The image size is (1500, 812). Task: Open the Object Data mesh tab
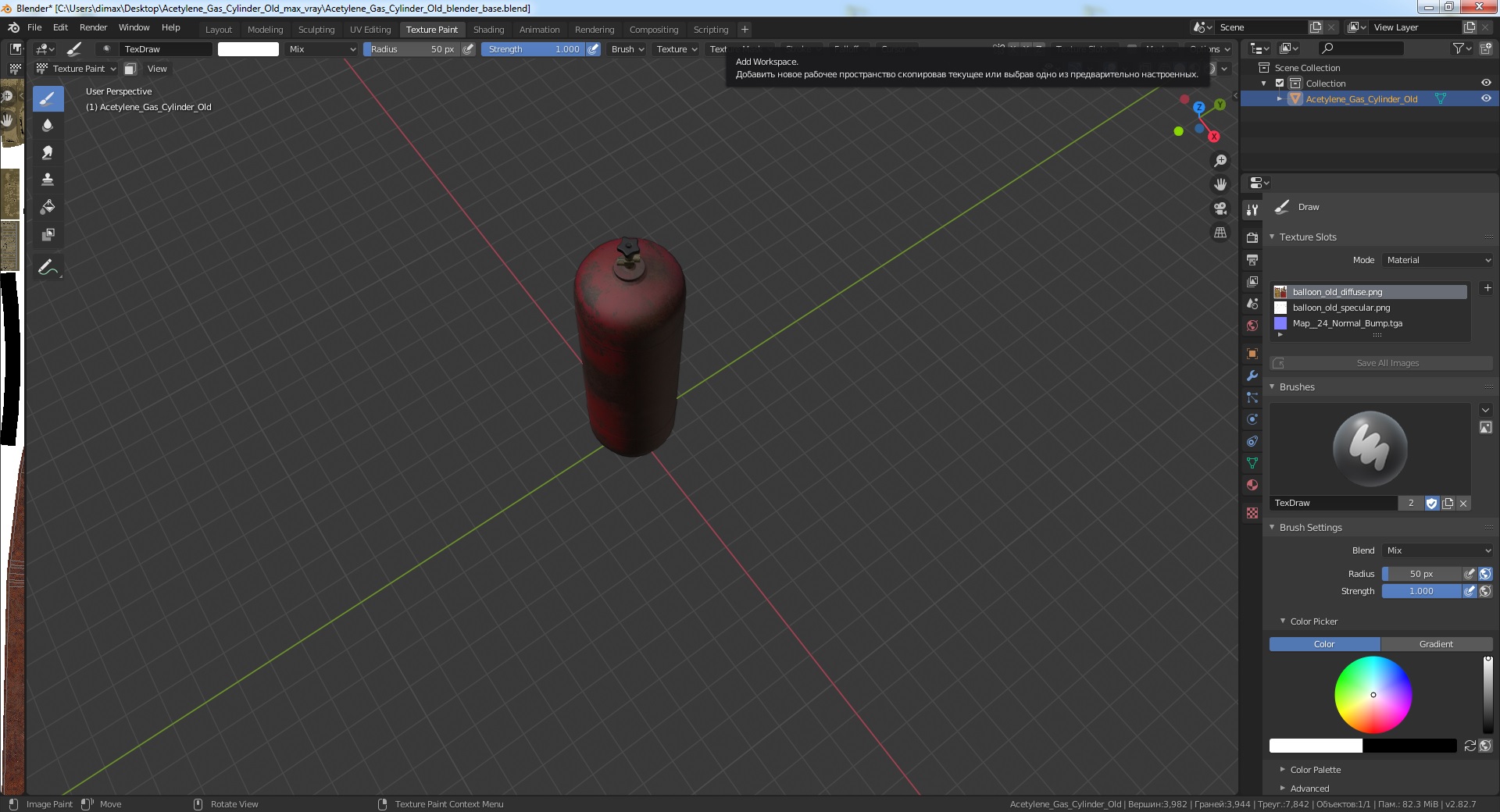click(x=1252, y=463)
